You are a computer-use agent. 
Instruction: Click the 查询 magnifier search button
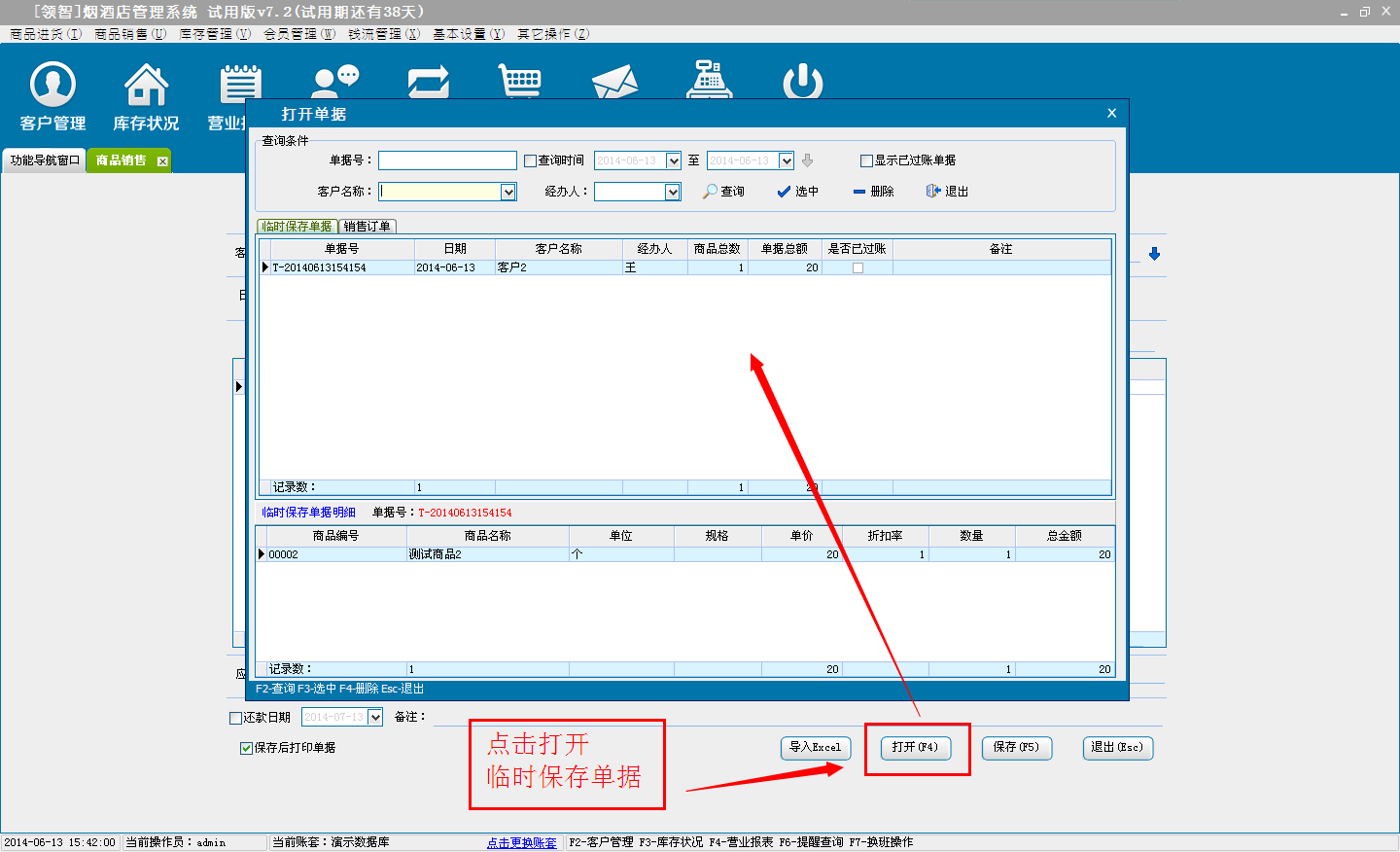click(724, 192)
